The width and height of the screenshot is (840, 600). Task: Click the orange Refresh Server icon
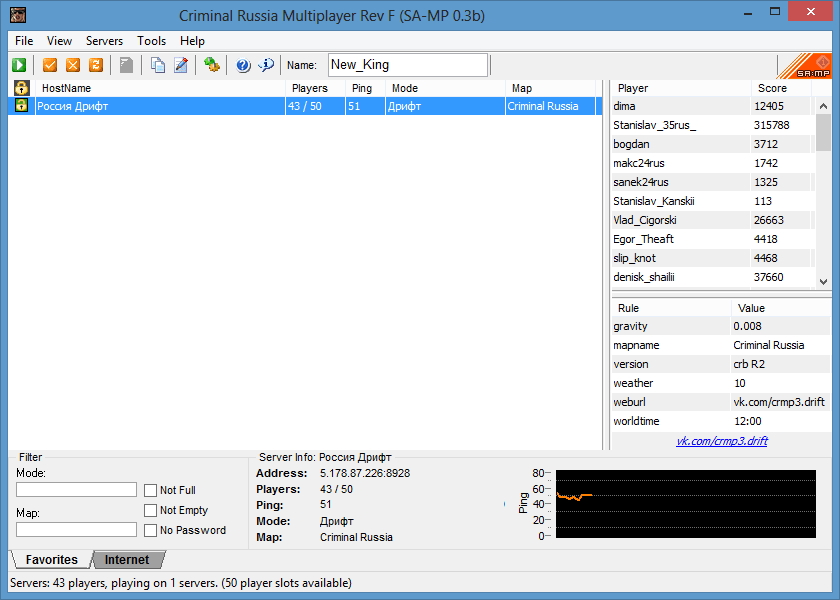click(x=96, y=65)
